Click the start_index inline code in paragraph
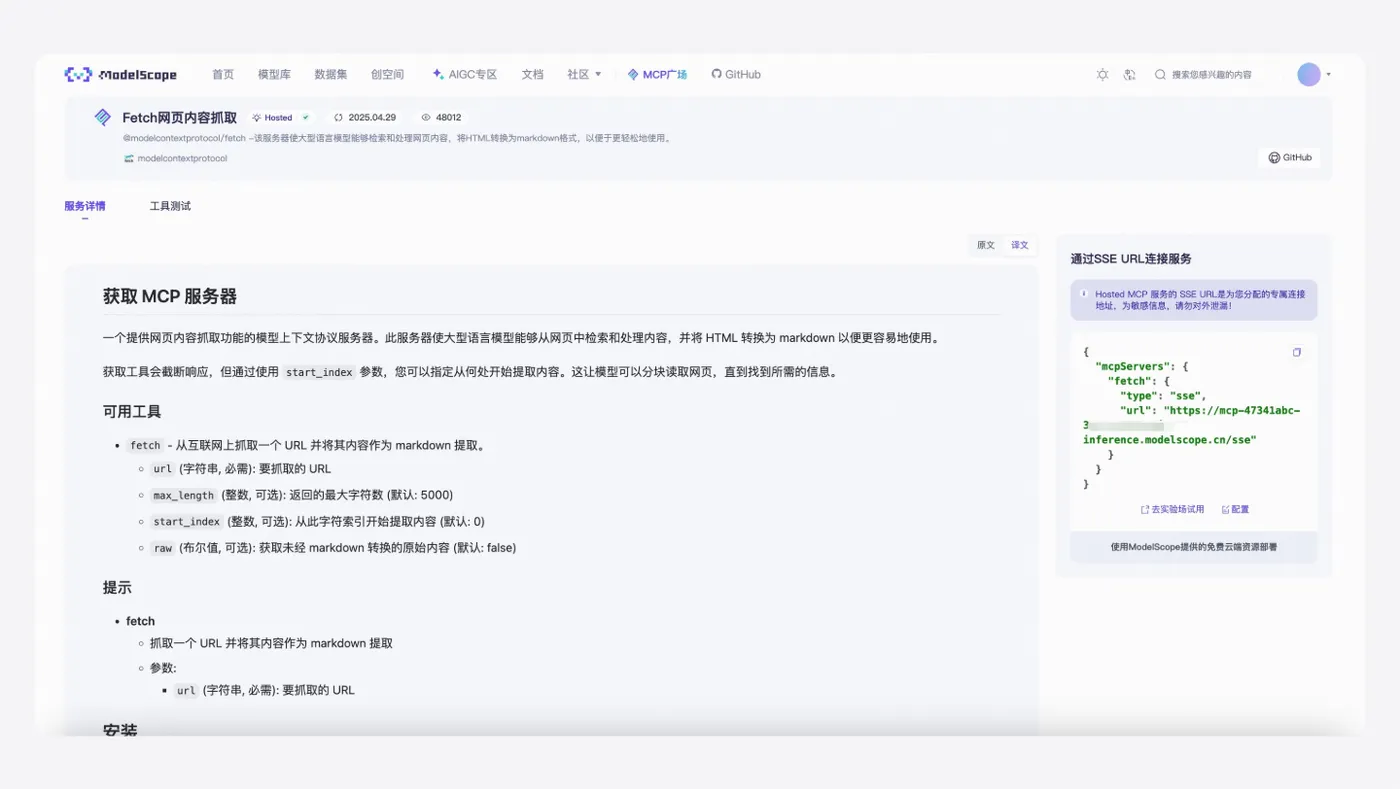Viewport: 1400px width, 789px height. point(319,372)
